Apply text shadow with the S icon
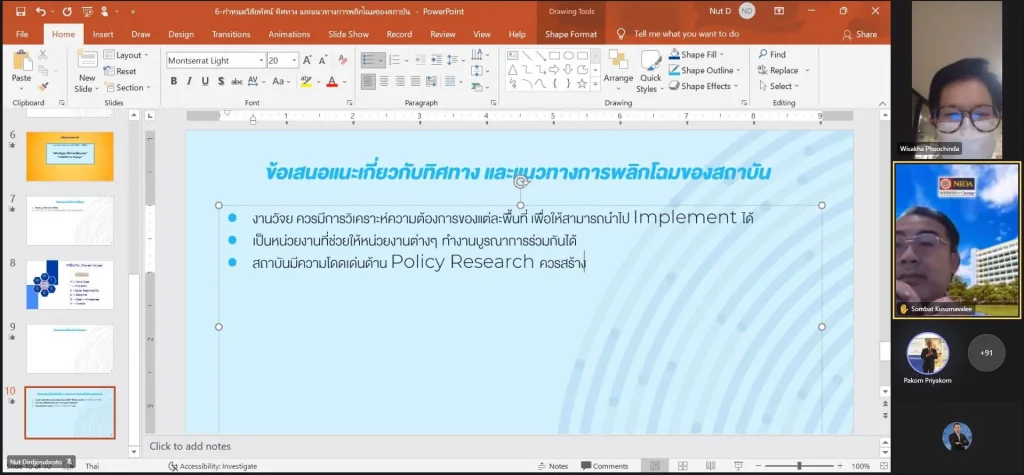The height and width of the screenshot is (475, 1024). [x=221, y=81]
